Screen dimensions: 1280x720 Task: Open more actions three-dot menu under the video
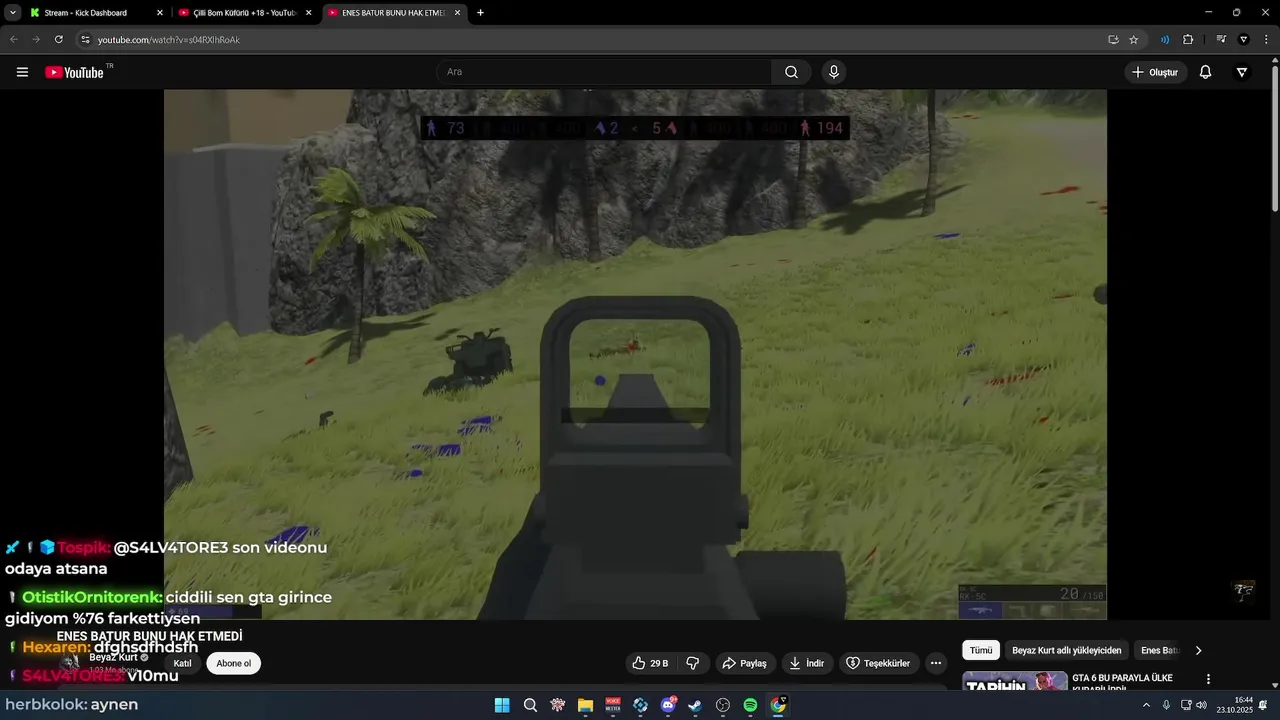[x=935, y=663]
